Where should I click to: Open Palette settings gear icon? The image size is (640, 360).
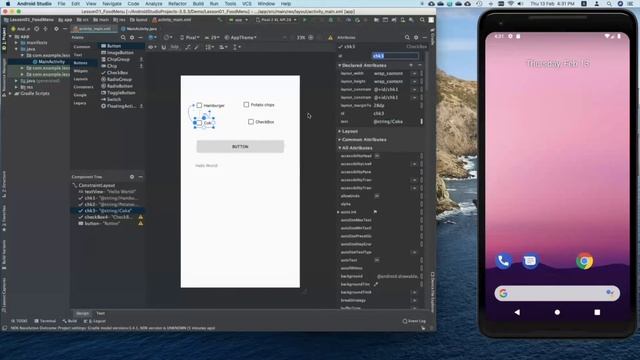point(132,38)
